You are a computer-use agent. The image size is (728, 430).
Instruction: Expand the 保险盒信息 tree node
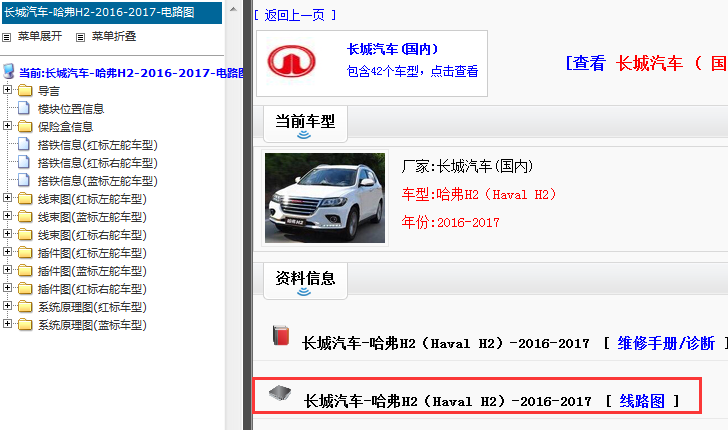pos(7,125)
